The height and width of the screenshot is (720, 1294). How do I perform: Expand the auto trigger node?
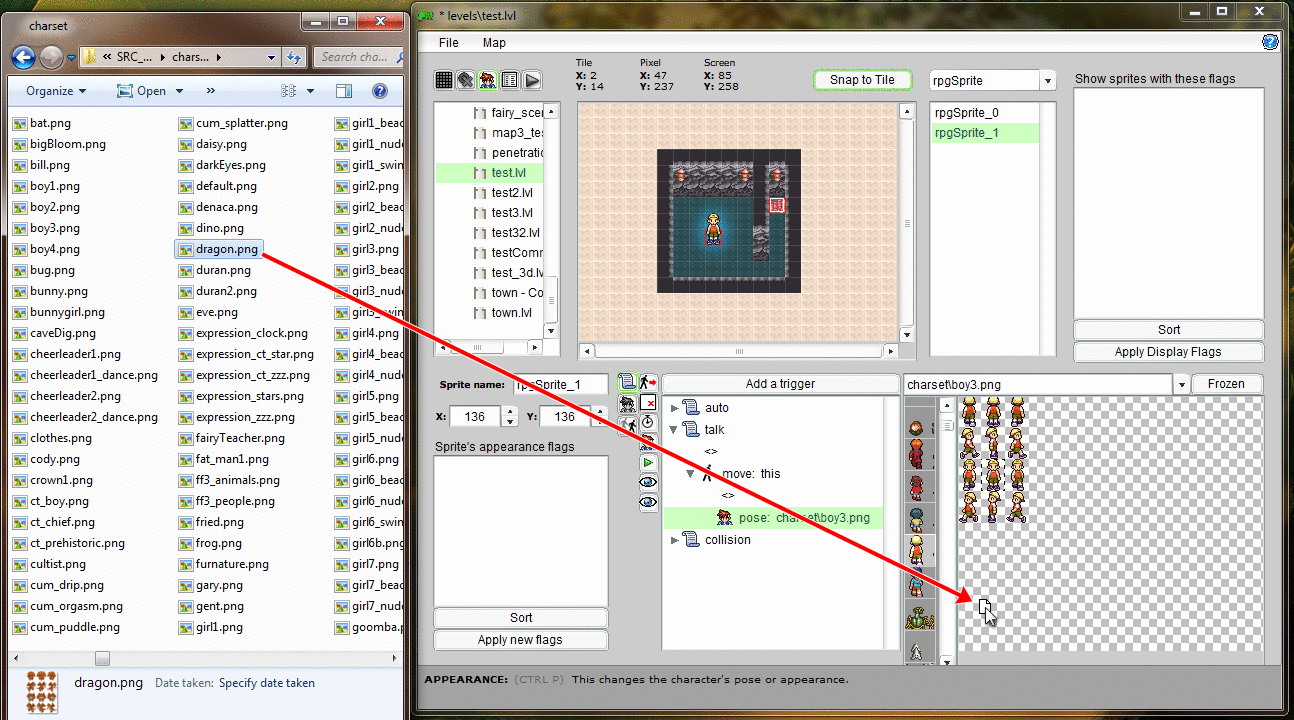[675, 408]
